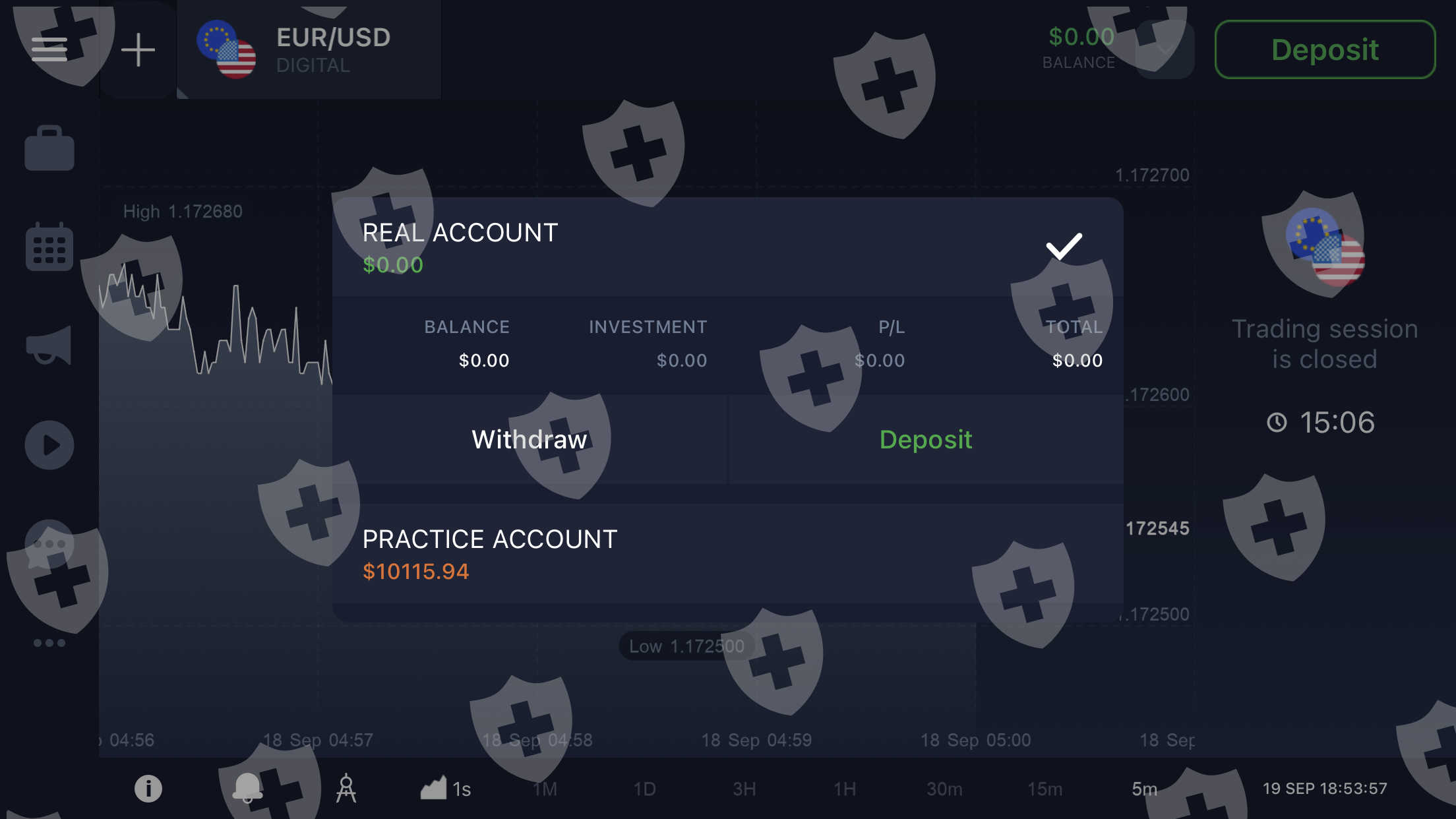Screen dimensions: 1456x819
Task: Open price alerts bell icon
Action: (x=248, y=789)
